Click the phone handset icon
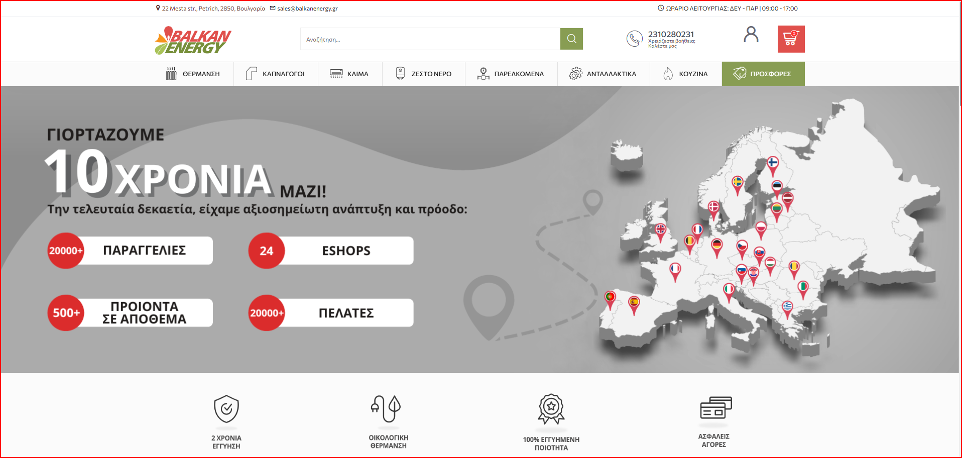 pyautogui.click(x=634, y=39)
